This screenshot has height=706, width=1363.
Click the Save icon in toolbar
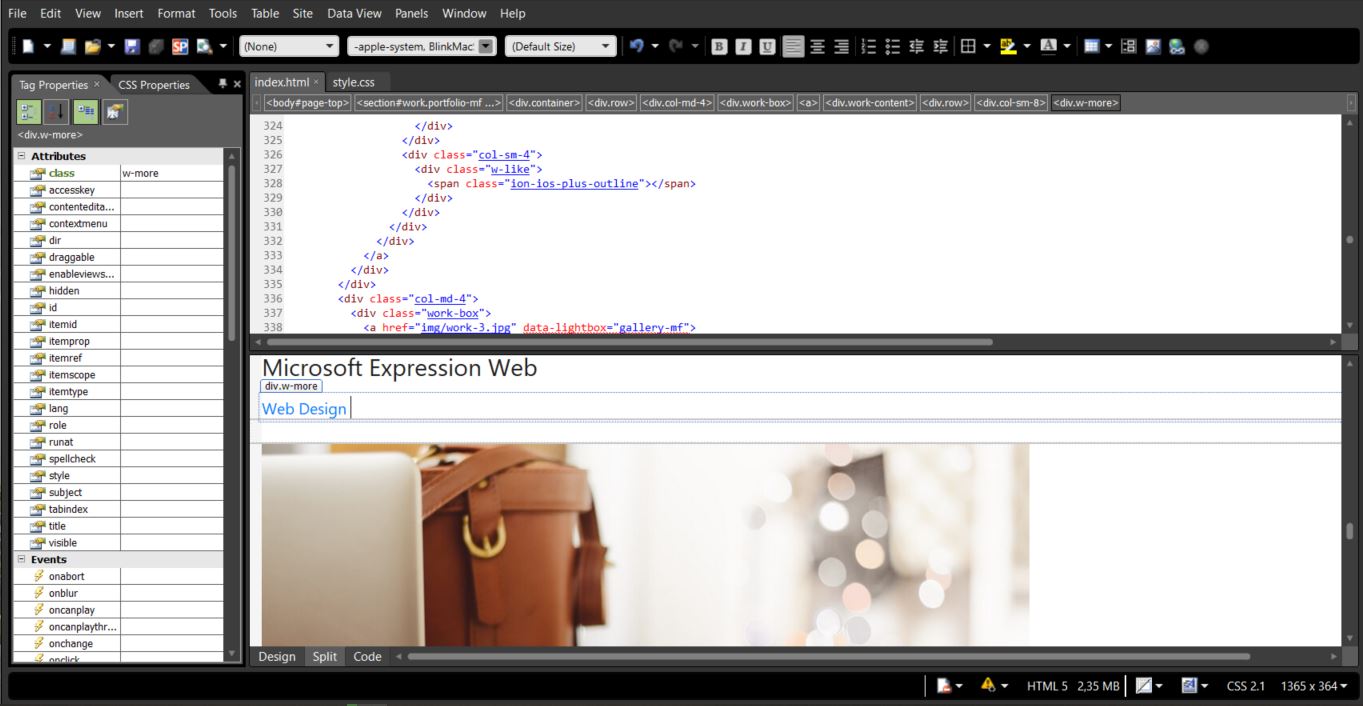point(132,46)
